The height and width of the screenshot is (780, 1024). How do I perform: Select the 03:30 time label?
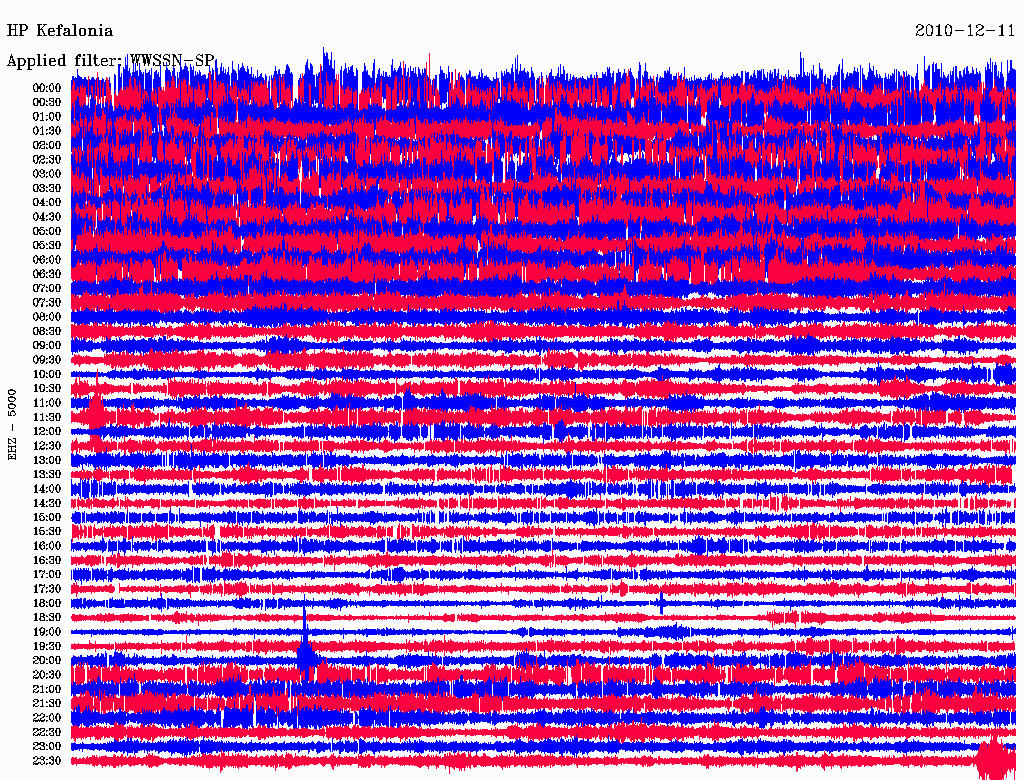click(47, 188)
